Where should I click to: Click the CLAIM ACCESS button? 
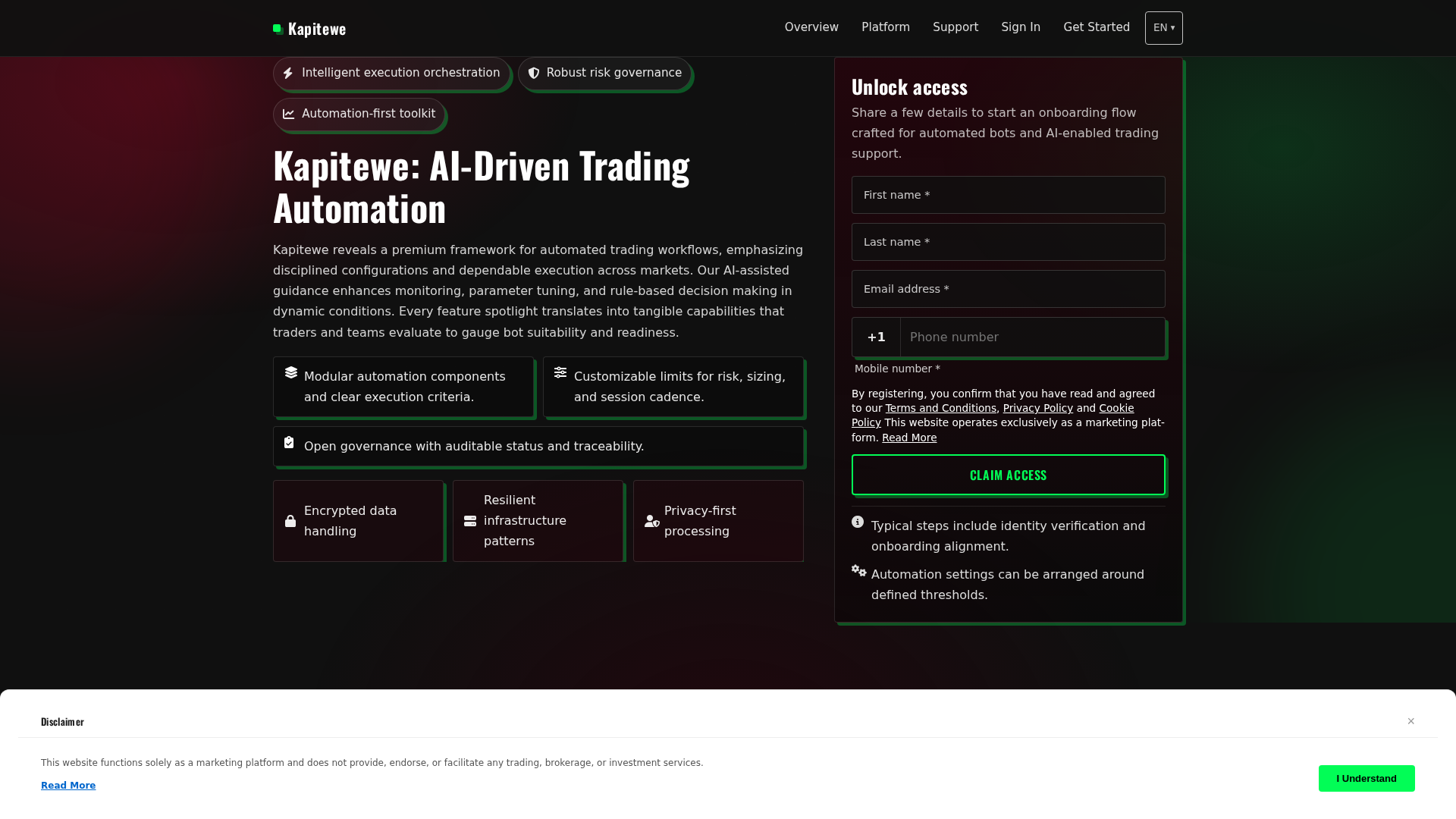click(x=1009, y=475)
